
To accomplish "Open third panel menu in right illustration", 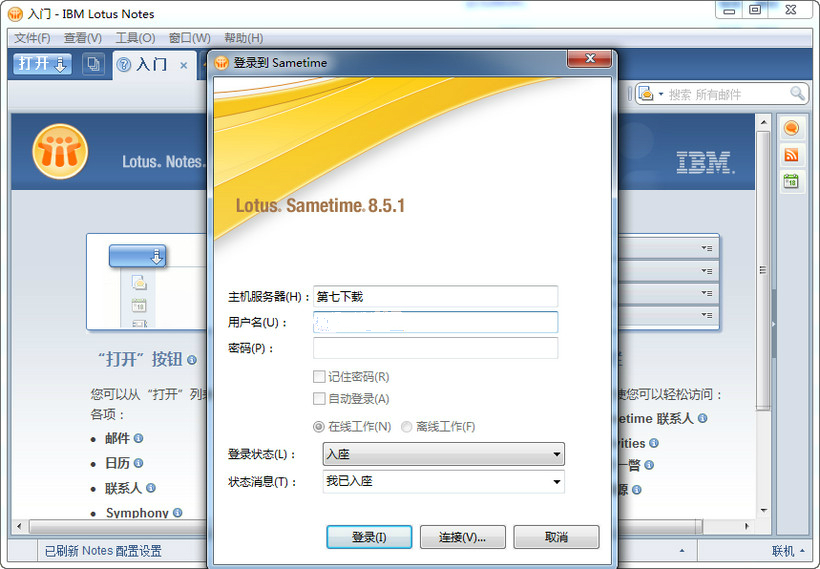I will (x=707, y=293).
